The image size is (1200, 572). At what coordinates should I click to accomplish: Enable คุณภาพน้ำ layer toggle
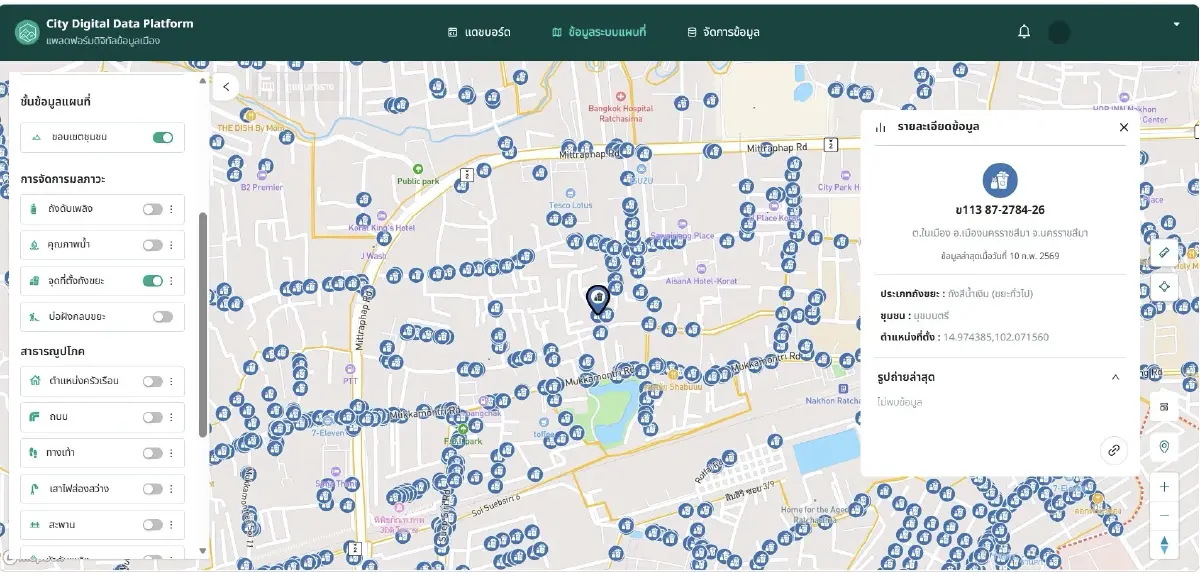point(152,245)
